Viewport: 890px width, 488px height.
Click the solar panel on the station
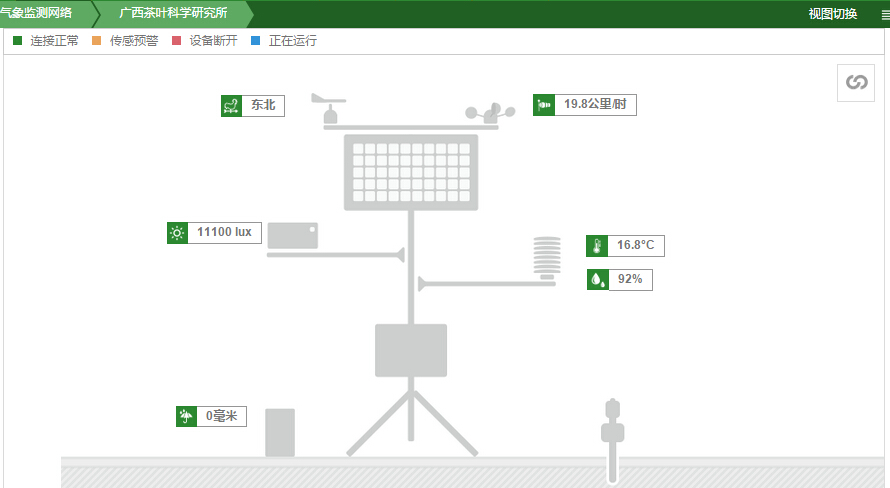point(411,171)
